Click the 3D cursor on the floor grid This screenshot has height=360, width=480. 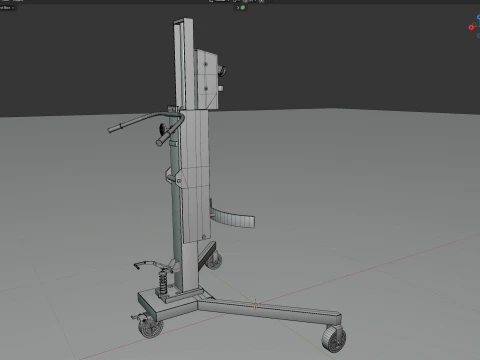coord(256,304)
